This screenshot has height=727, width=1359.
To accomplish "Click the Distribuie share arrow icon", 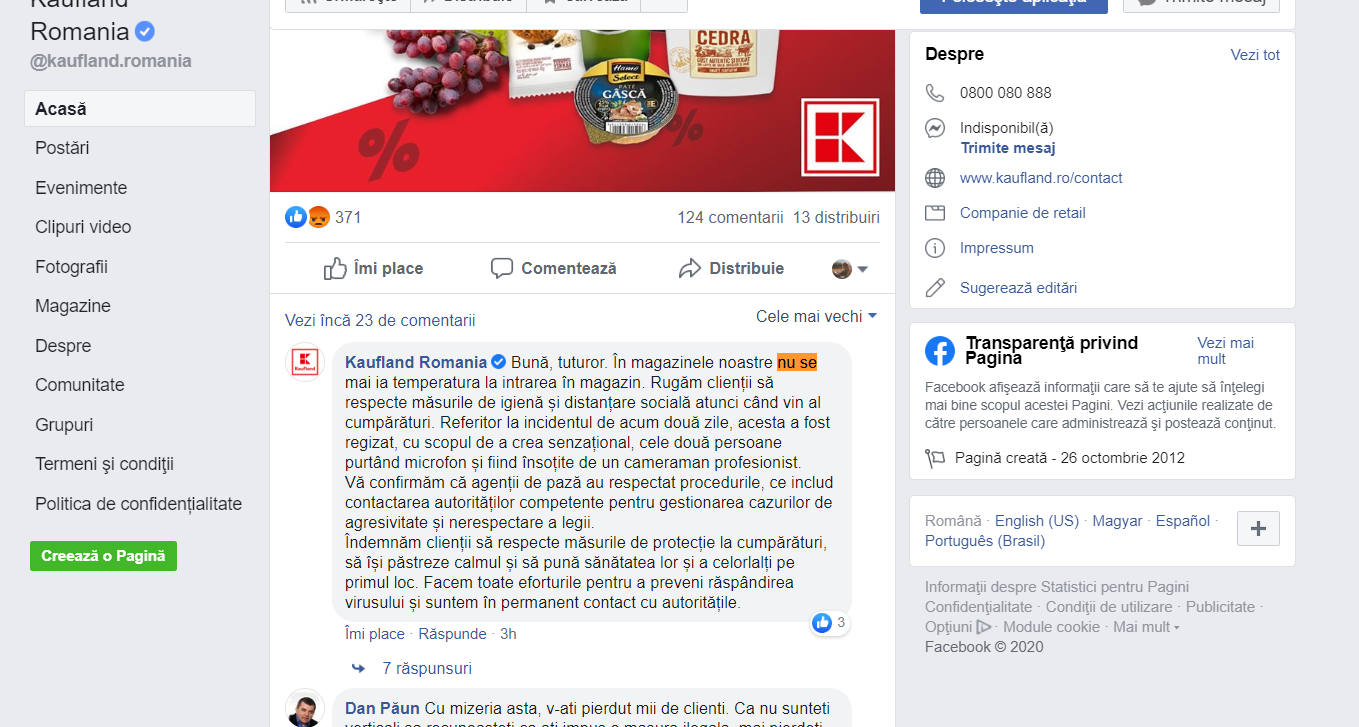I will click(690, 268).
